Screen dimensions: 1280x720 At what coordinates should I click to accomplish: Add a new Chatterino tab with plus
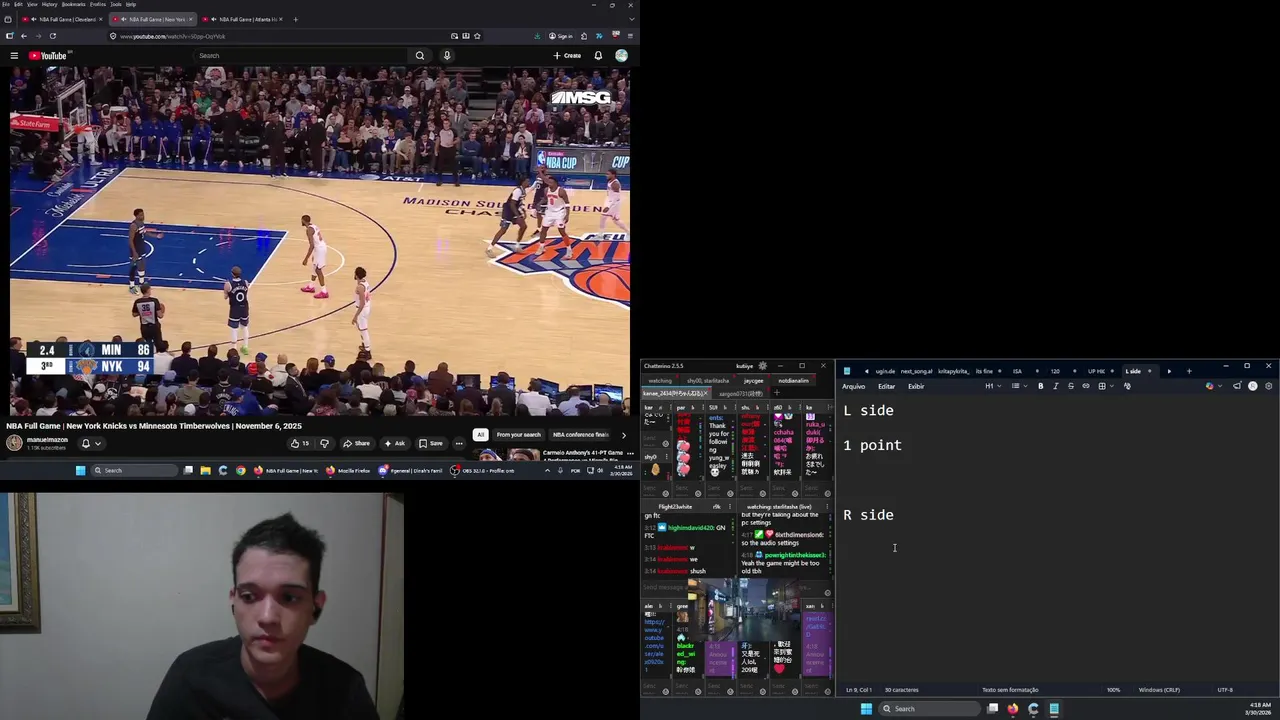click(x=776, y=393)
